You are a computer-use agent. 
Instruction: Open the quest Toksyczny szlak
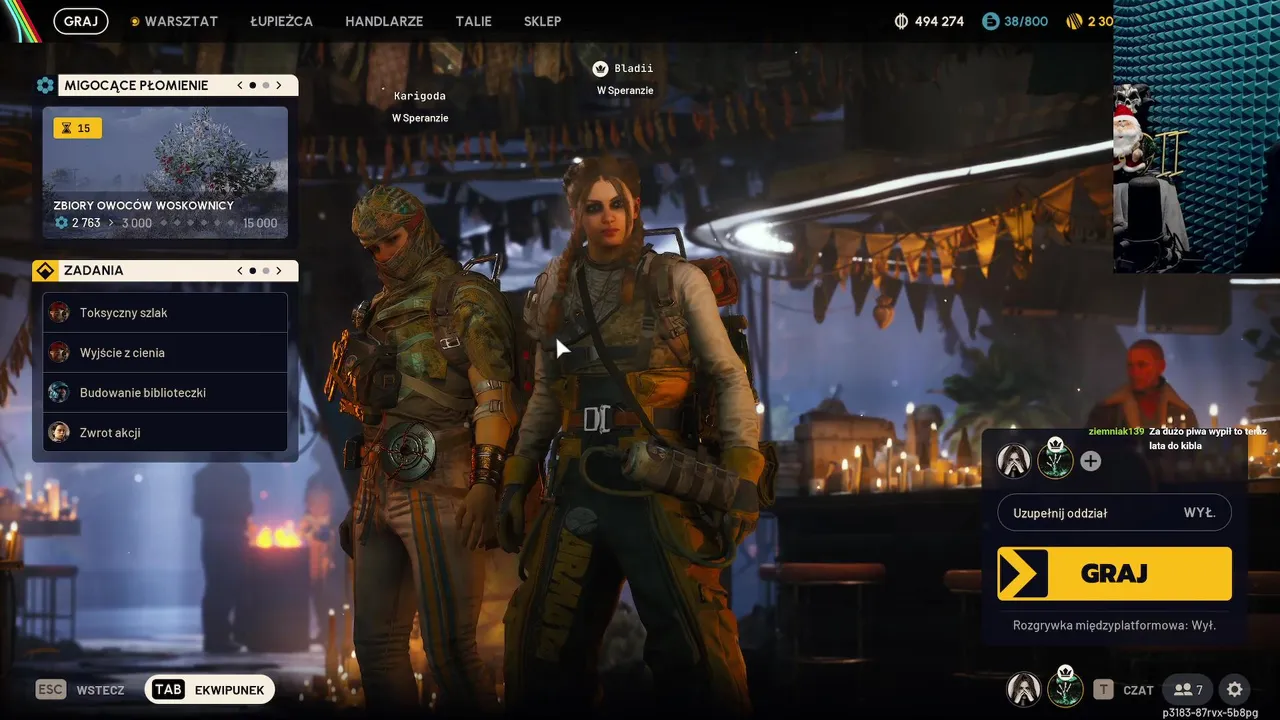165,313
